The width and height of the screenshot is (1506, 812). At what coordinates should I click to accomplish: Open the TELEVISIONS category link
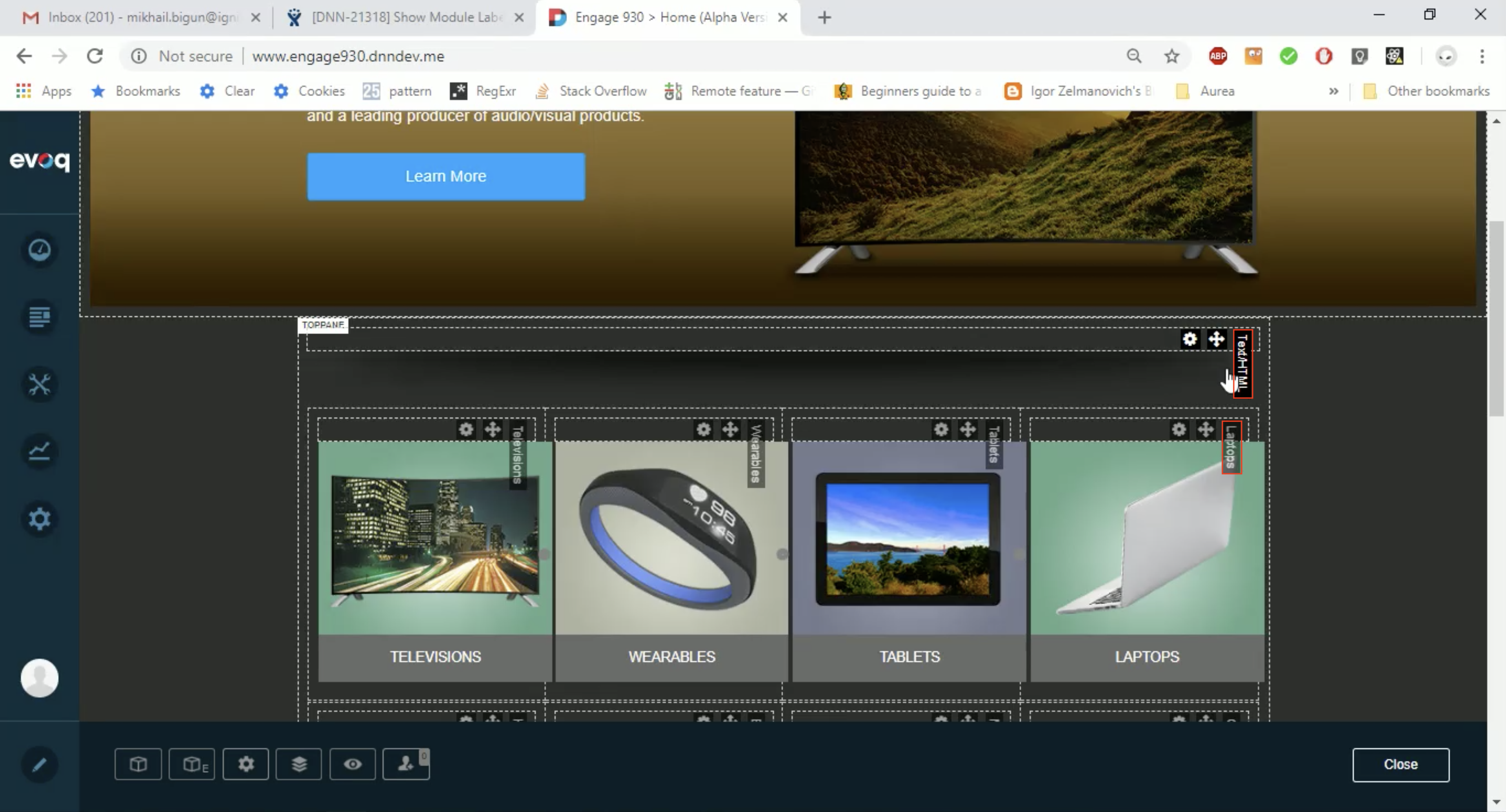pos(436,656)
